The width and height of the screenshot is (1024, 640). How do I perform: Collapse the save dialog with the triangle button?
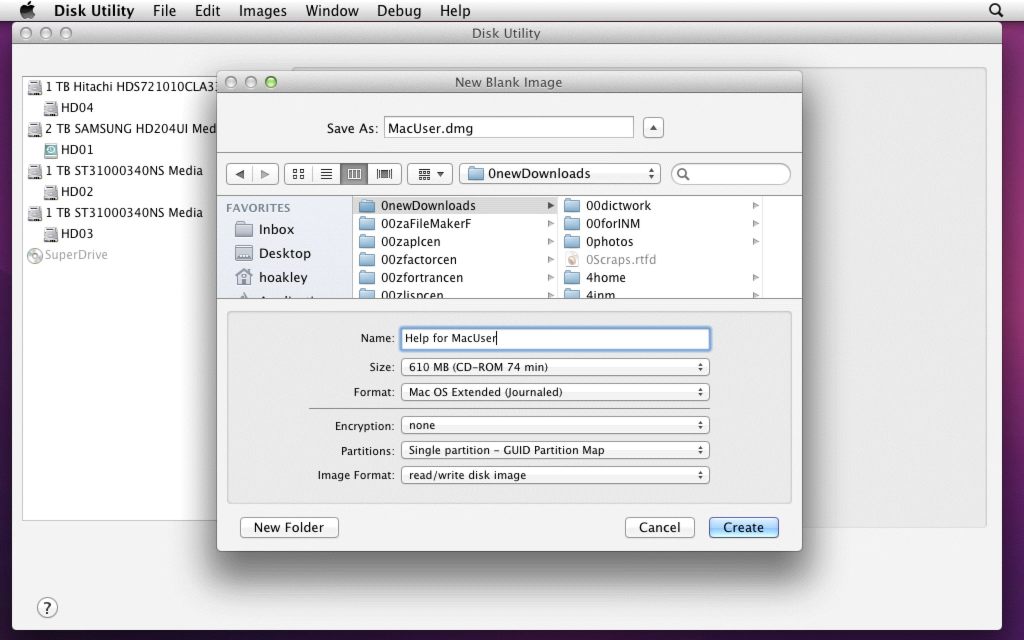pyautogui.click(x=653, y=127)
